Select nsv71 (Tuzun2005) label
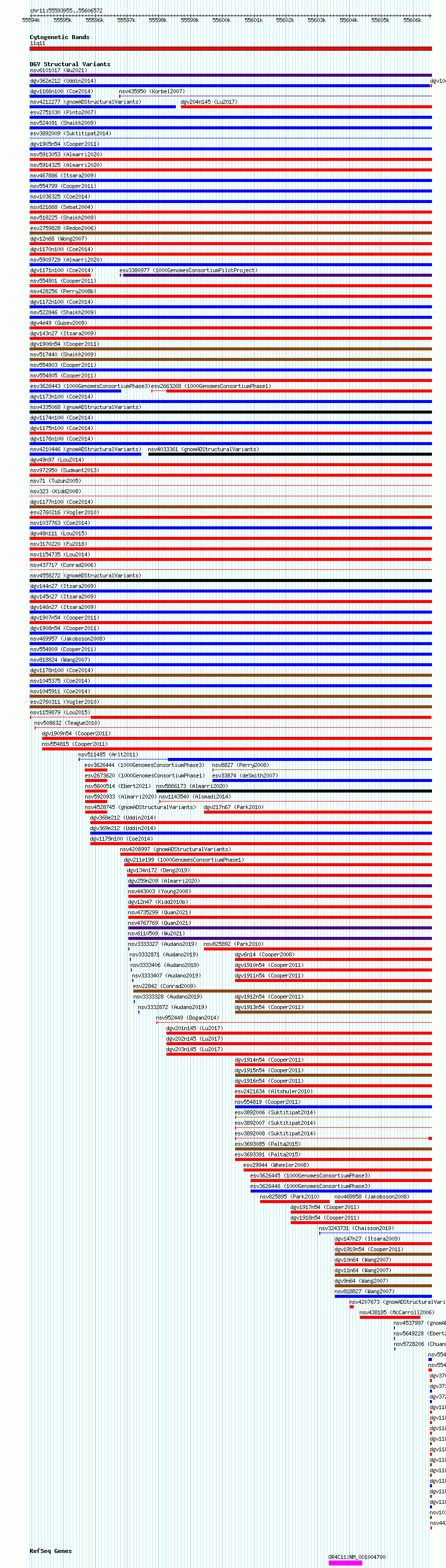Viewport: 446px width, 1568px height. [x=55, y=481]
